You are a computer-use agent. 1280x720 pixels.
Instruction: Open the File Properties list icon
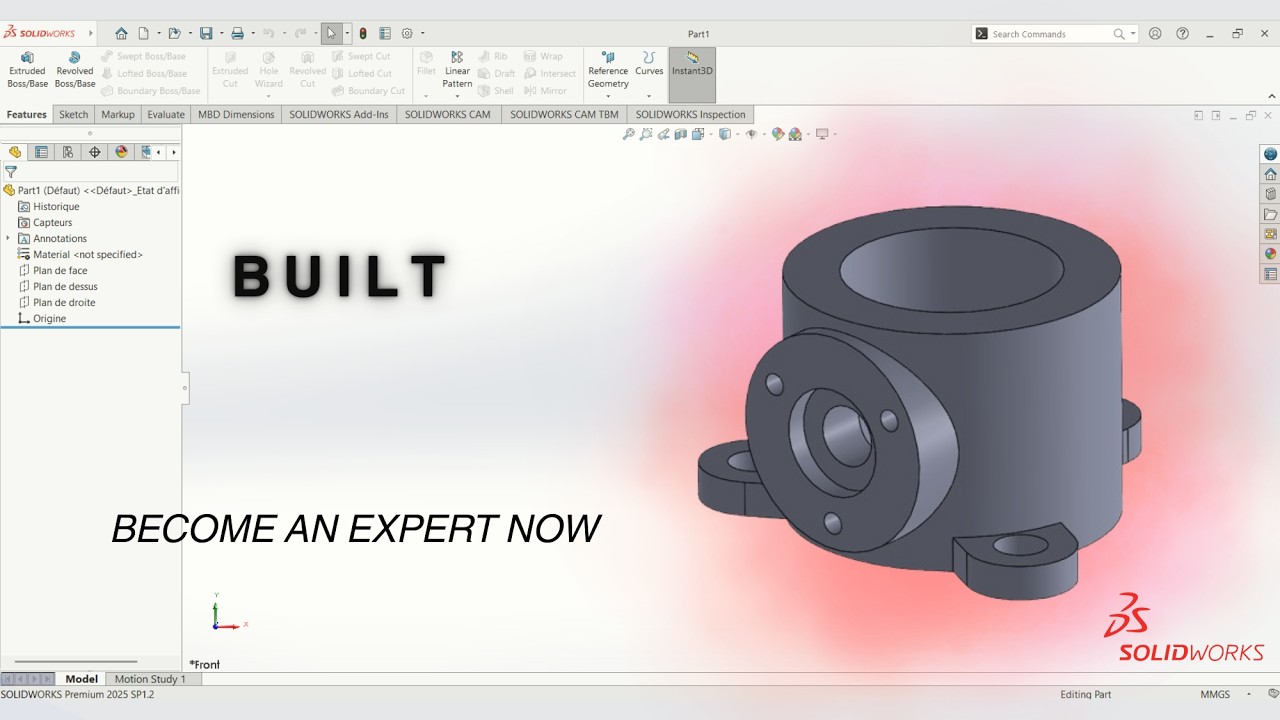[x=385, y=33]
